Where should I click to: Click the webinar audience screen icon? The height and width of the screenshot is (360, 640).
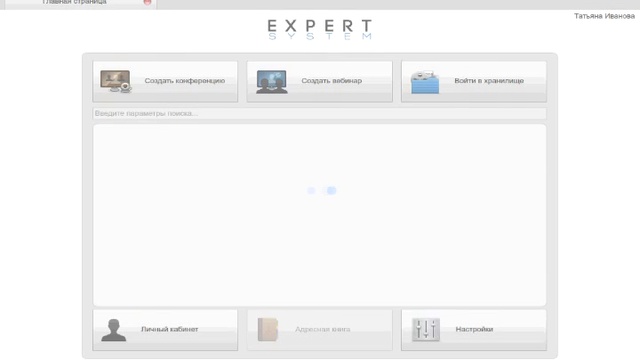pos(272,82)
